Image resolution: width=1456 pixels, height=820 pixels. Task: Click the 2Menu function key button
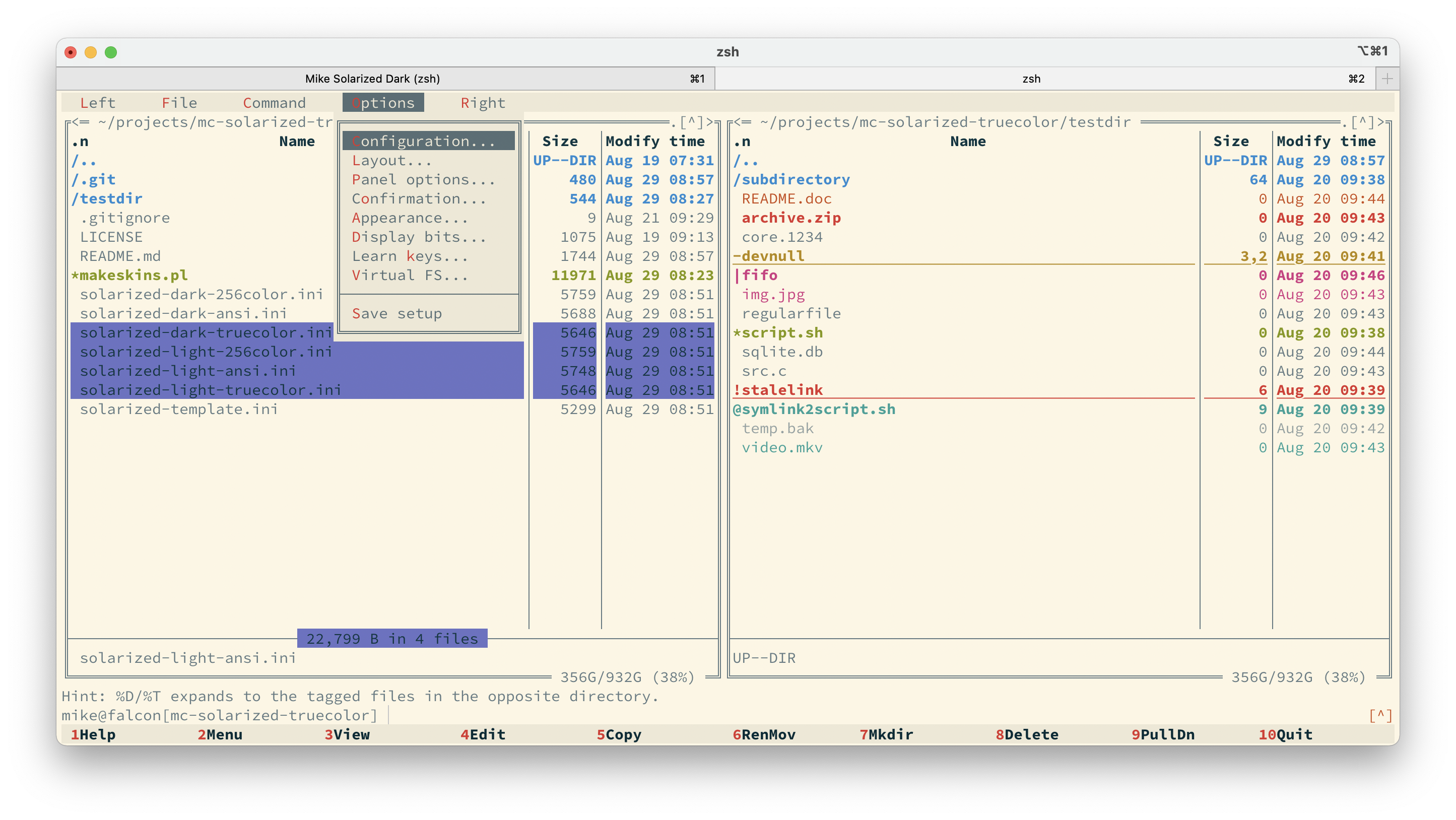coord(220,735)
